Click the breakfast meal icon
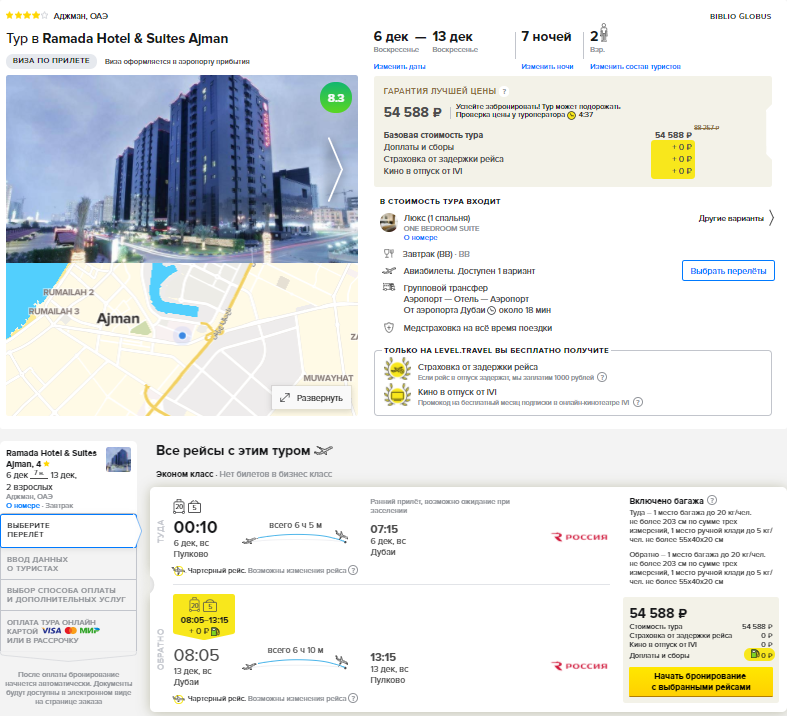Screen dimensions: 787x716 pyautogui.click(x=389, y=254)
